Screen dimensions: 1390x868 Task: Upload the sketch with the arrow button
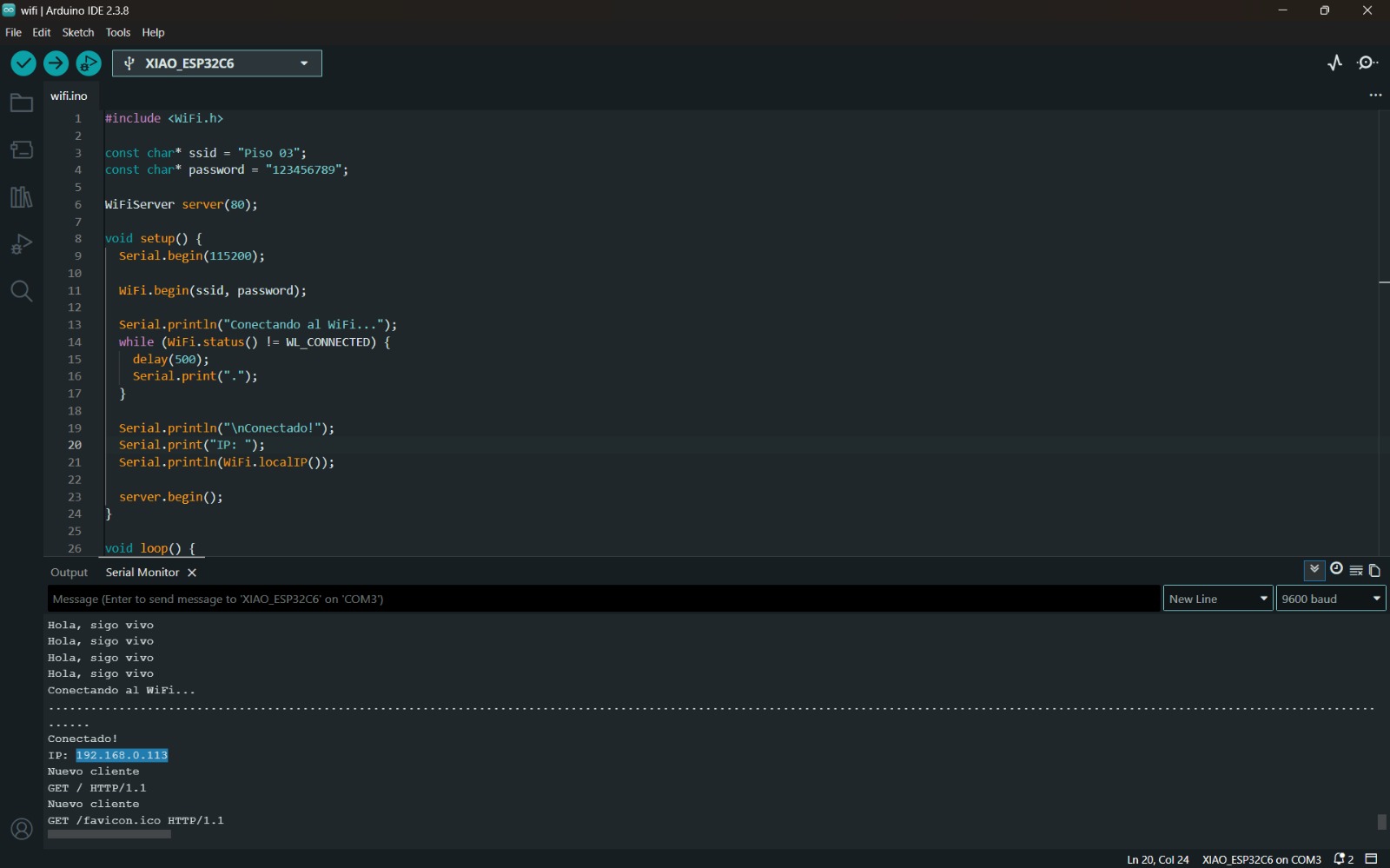click(x=56, y=63)
